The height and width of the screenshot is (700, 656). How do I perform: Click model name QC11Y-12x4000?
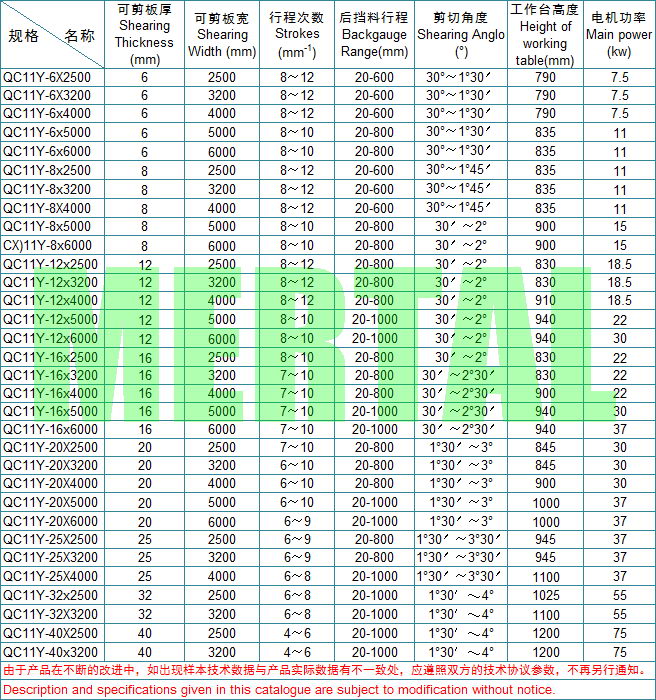(x=50, y=300)
